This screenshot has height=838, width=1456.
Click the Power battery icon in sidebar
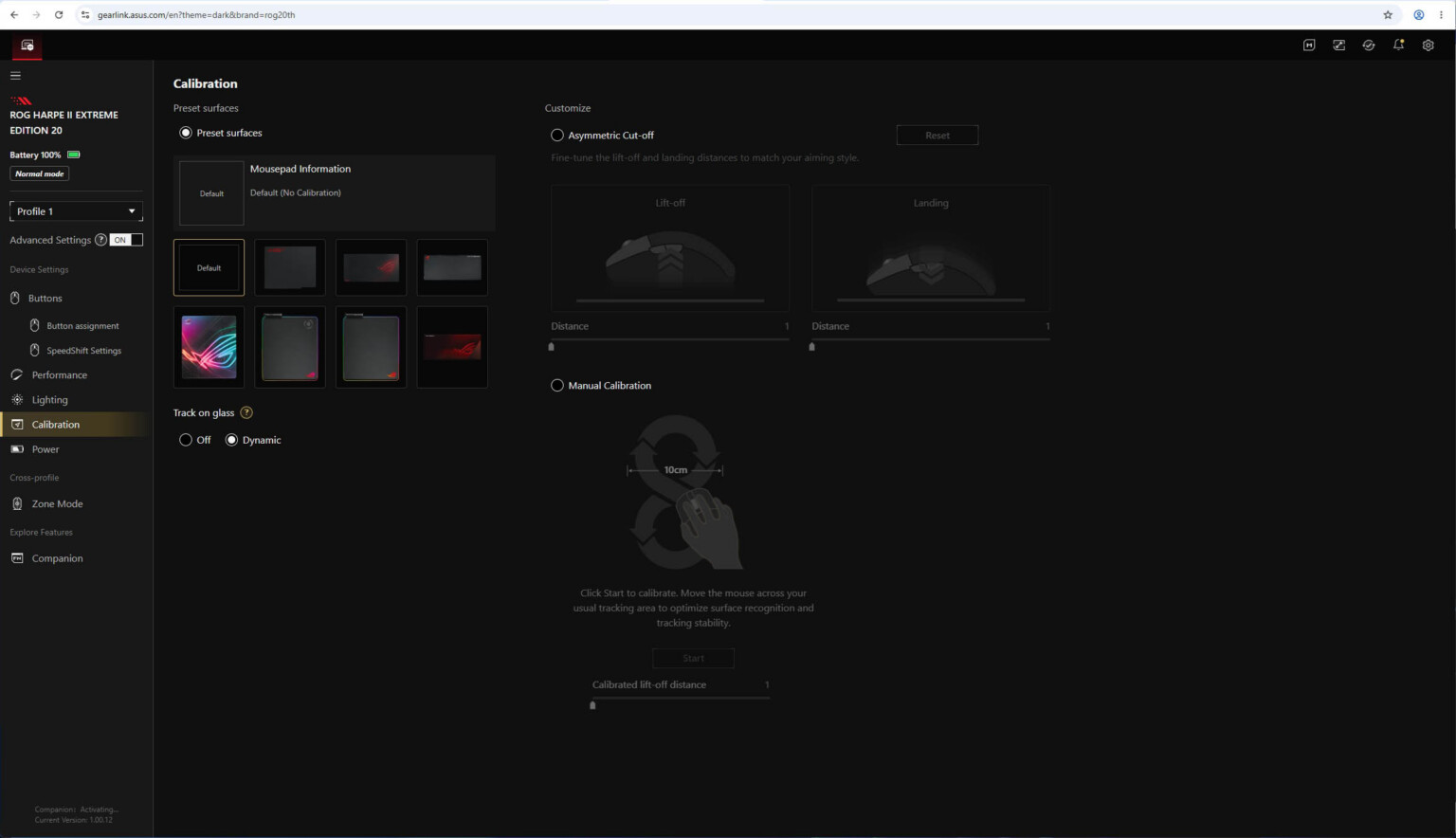pos(16,449)
